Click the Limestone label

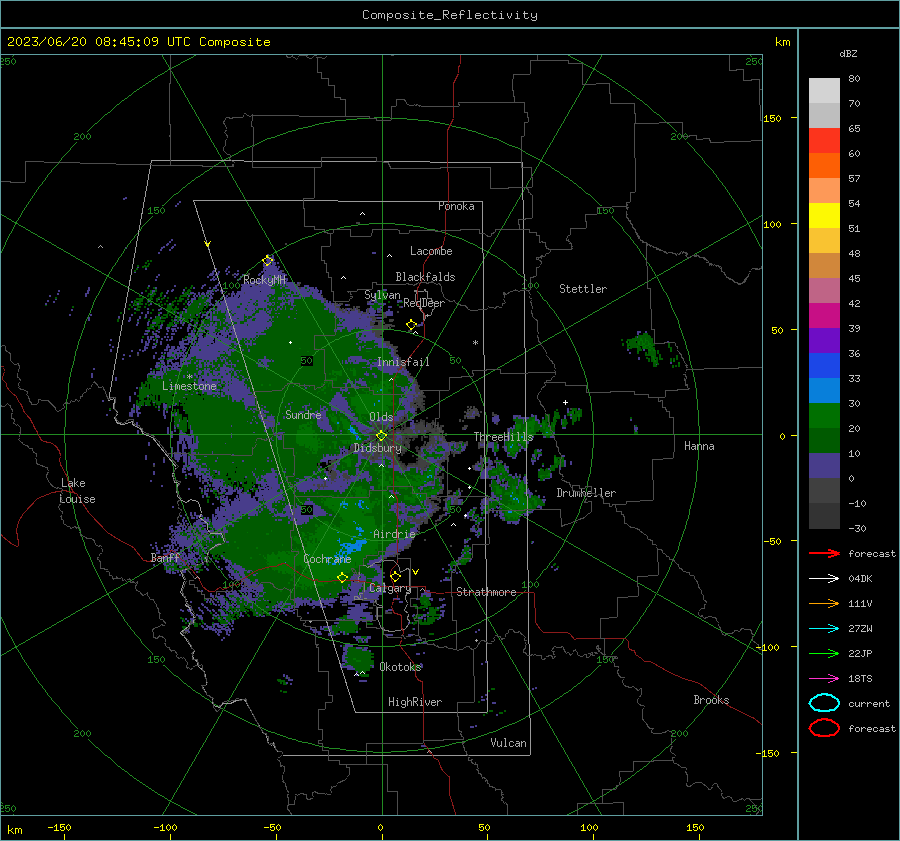coord(189,386)
